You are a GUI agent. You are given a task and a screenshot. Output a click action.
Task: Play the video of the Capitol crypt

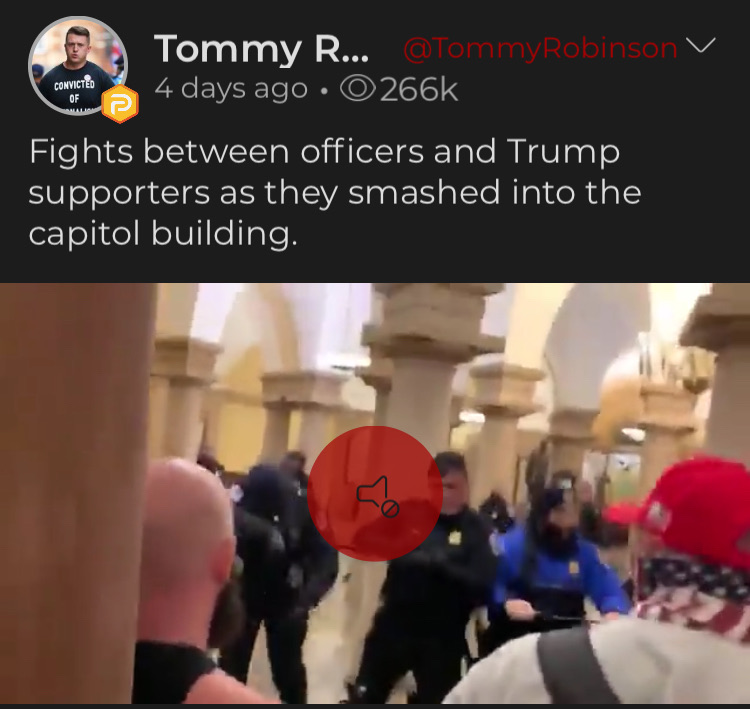coord(375,493)
